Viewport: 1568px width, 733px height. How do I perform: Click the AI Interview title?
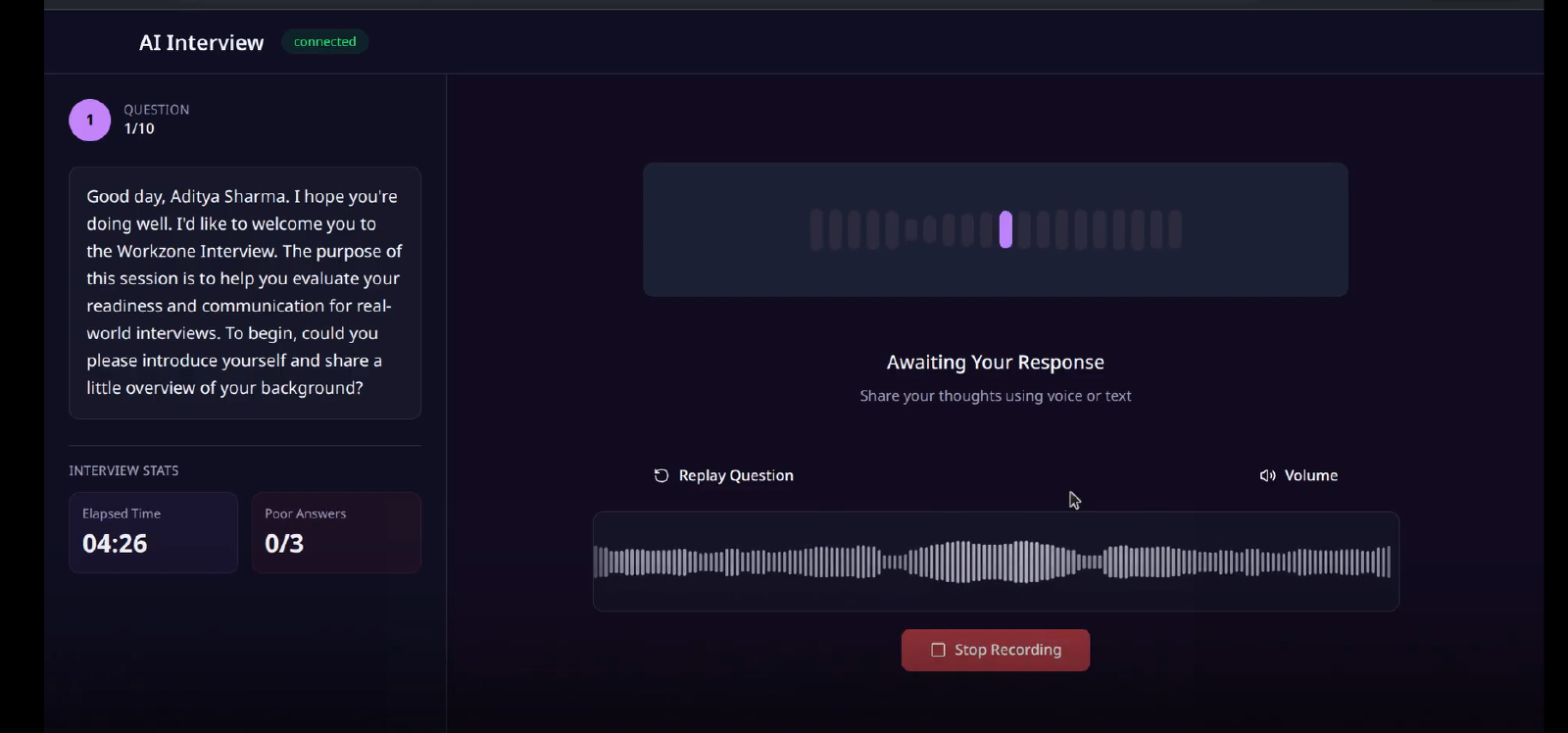coord(202,42)
